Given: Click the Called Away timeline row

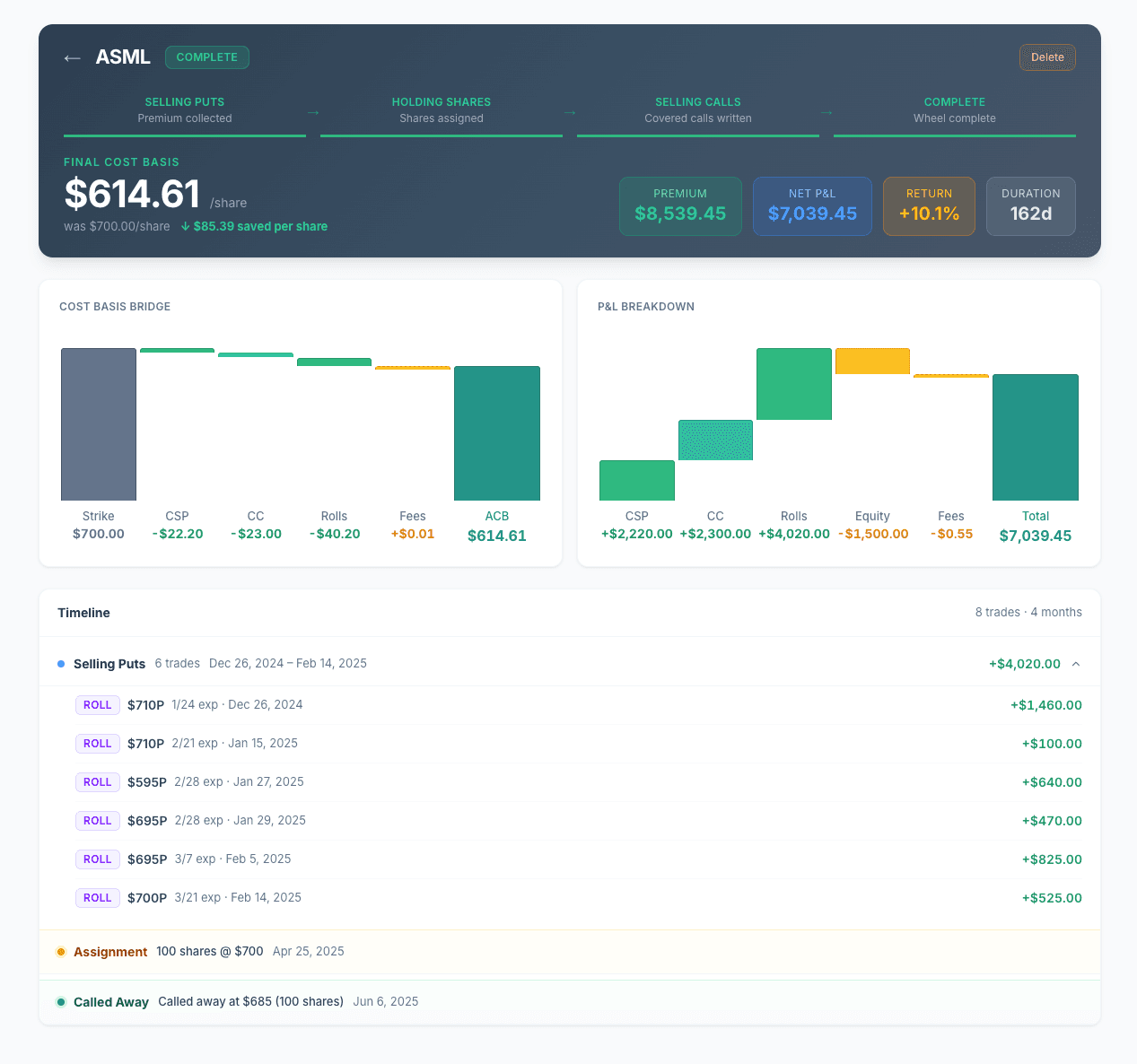Looking at the screenshot, I should pyautogui.click(x=570, y=1002).
